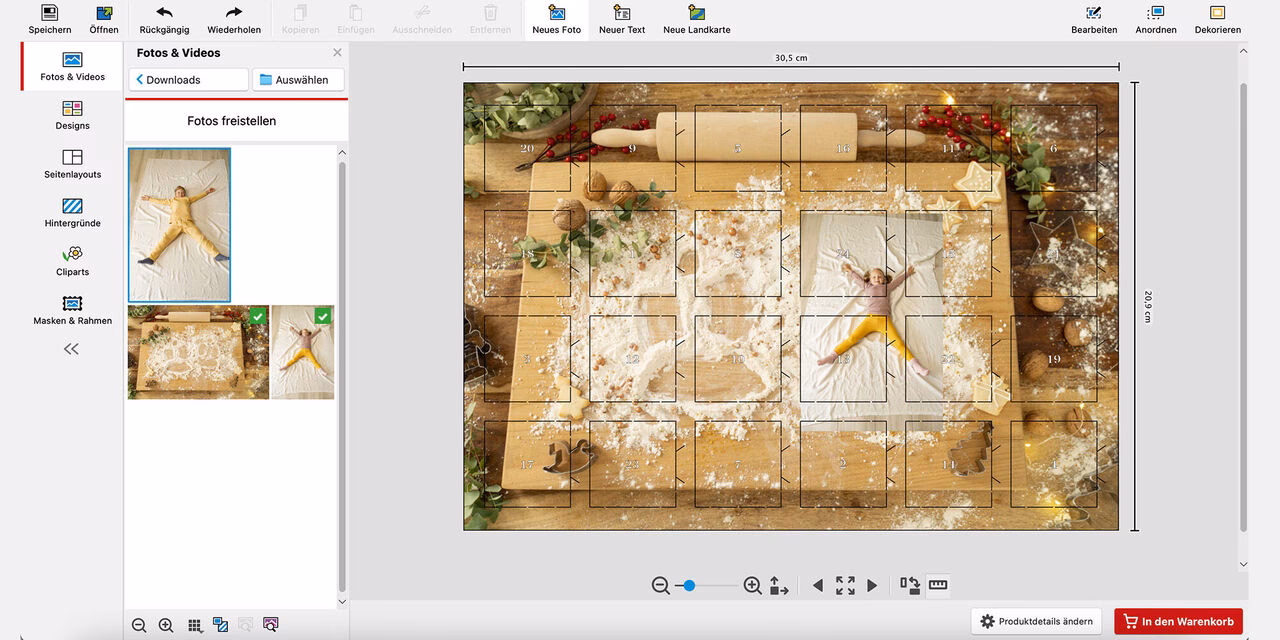The height and width of the screenshot is (640, 1280).
Task: Click Produktdetails ändern button
Action: click(1036, 621)
